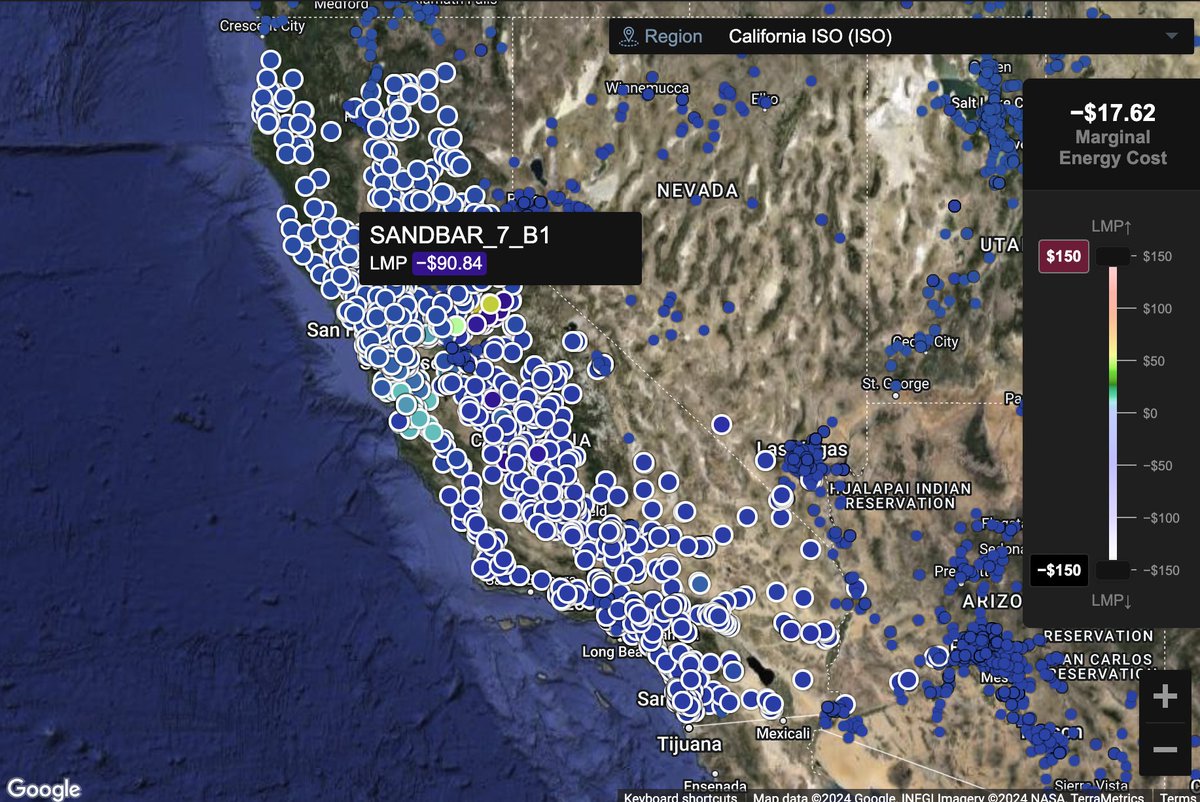Click the Region label text

(x=673, y=37)
